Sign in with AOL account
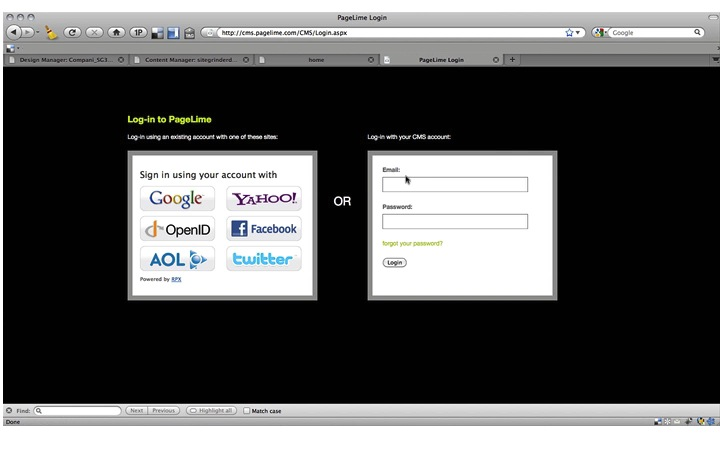The width and height of the screenshot is (720, 450). click(177, 259)
